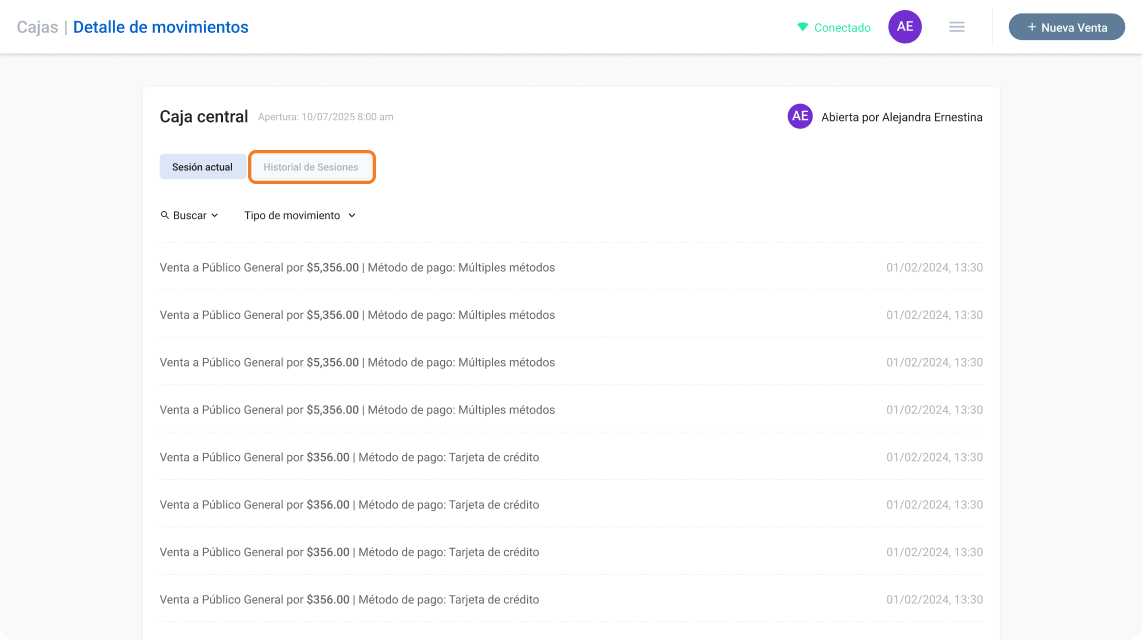Click the Nueva Venta button
1142x640 pixels.
[1066, 27]
